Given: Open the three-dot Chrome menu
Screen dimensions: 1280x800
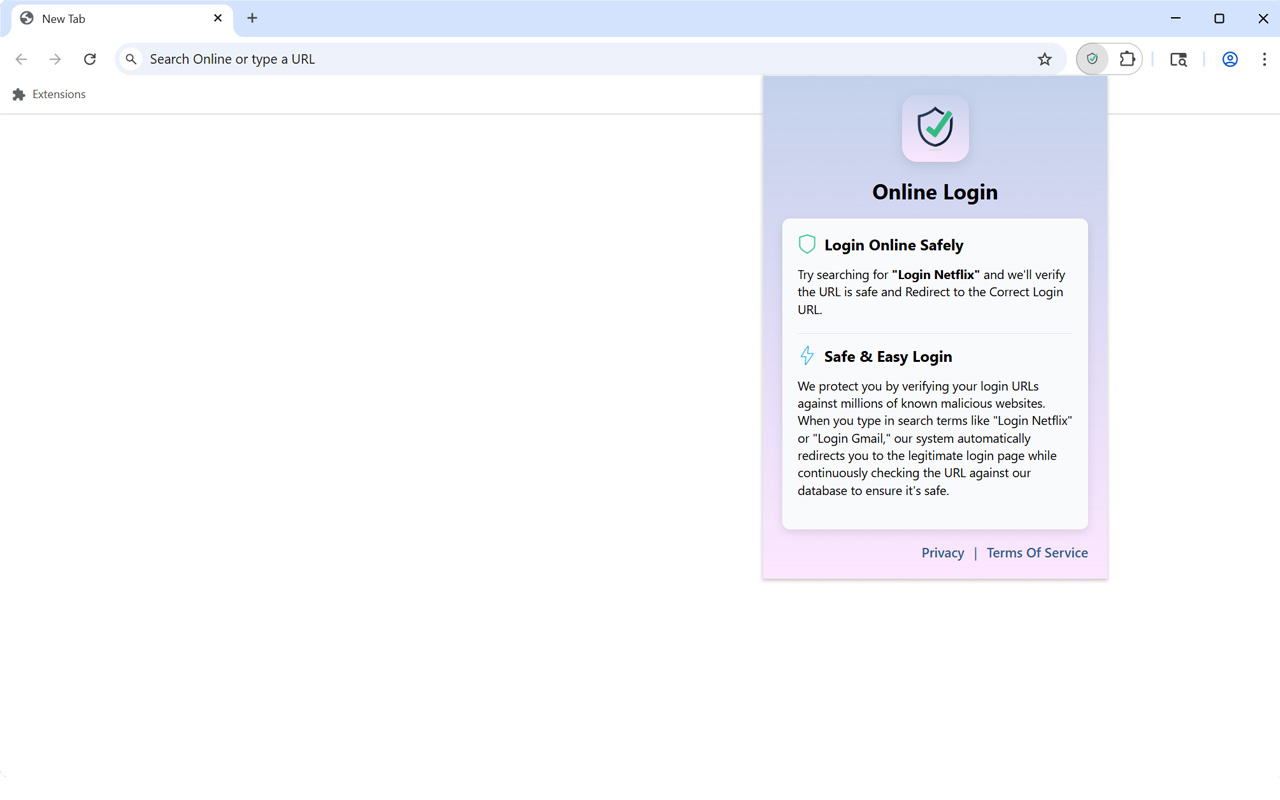Looking at the screenshot, I should coord(1265,59).
